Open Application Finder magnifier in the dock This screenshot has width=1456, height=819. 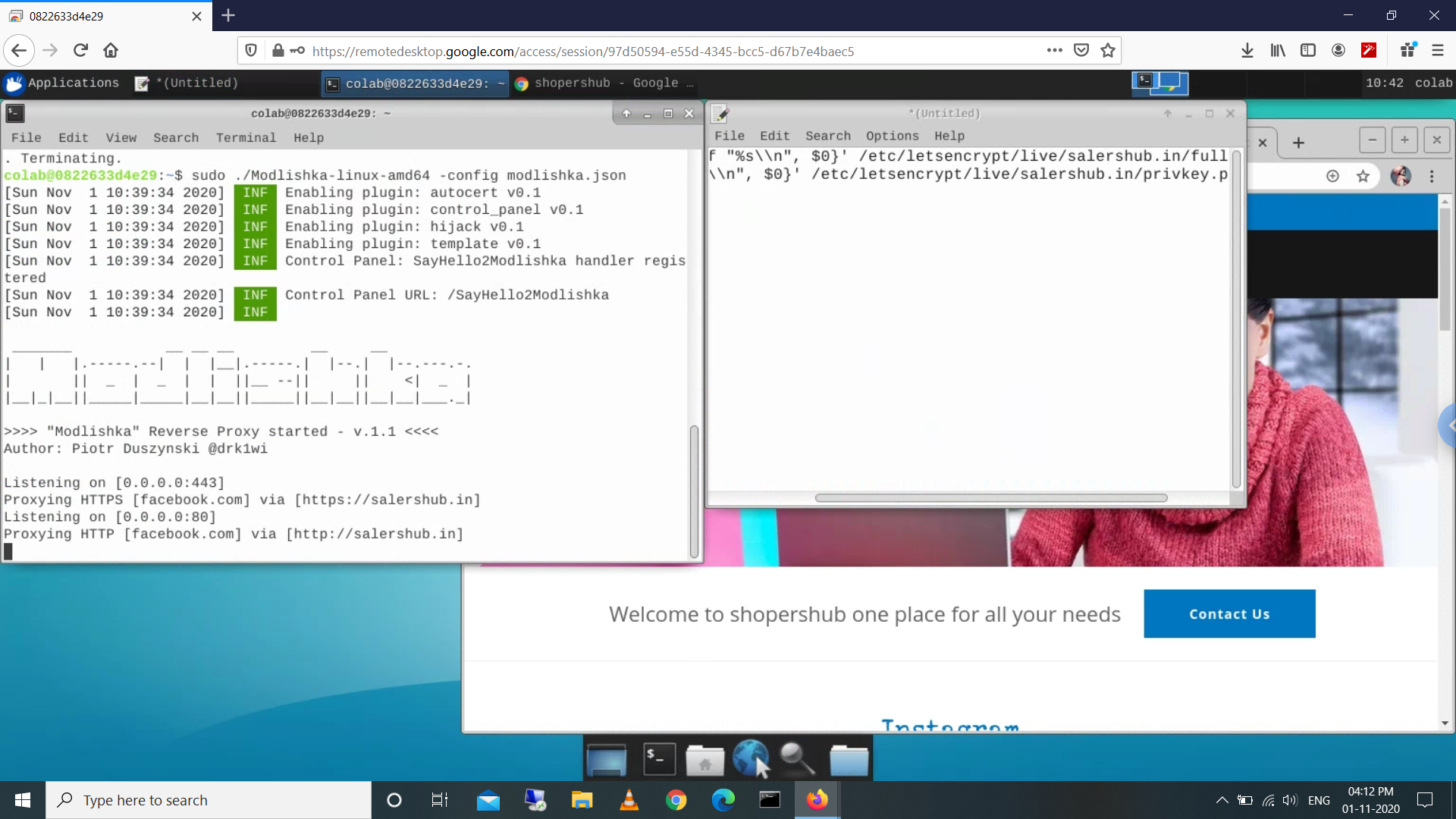click(796, 758)
